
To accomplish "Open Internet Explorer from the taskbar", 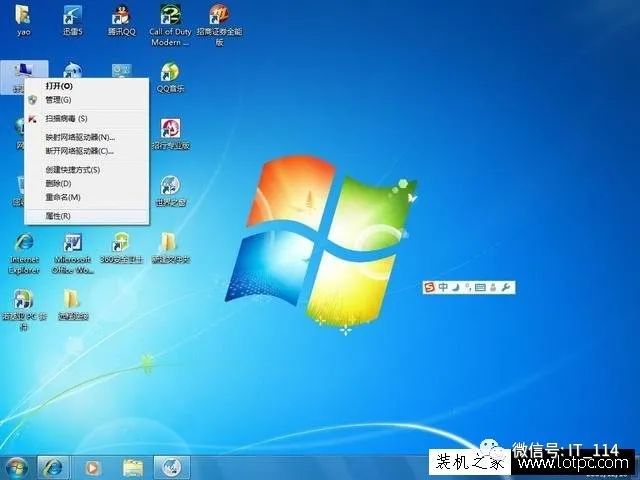I will tap(53, 468).
